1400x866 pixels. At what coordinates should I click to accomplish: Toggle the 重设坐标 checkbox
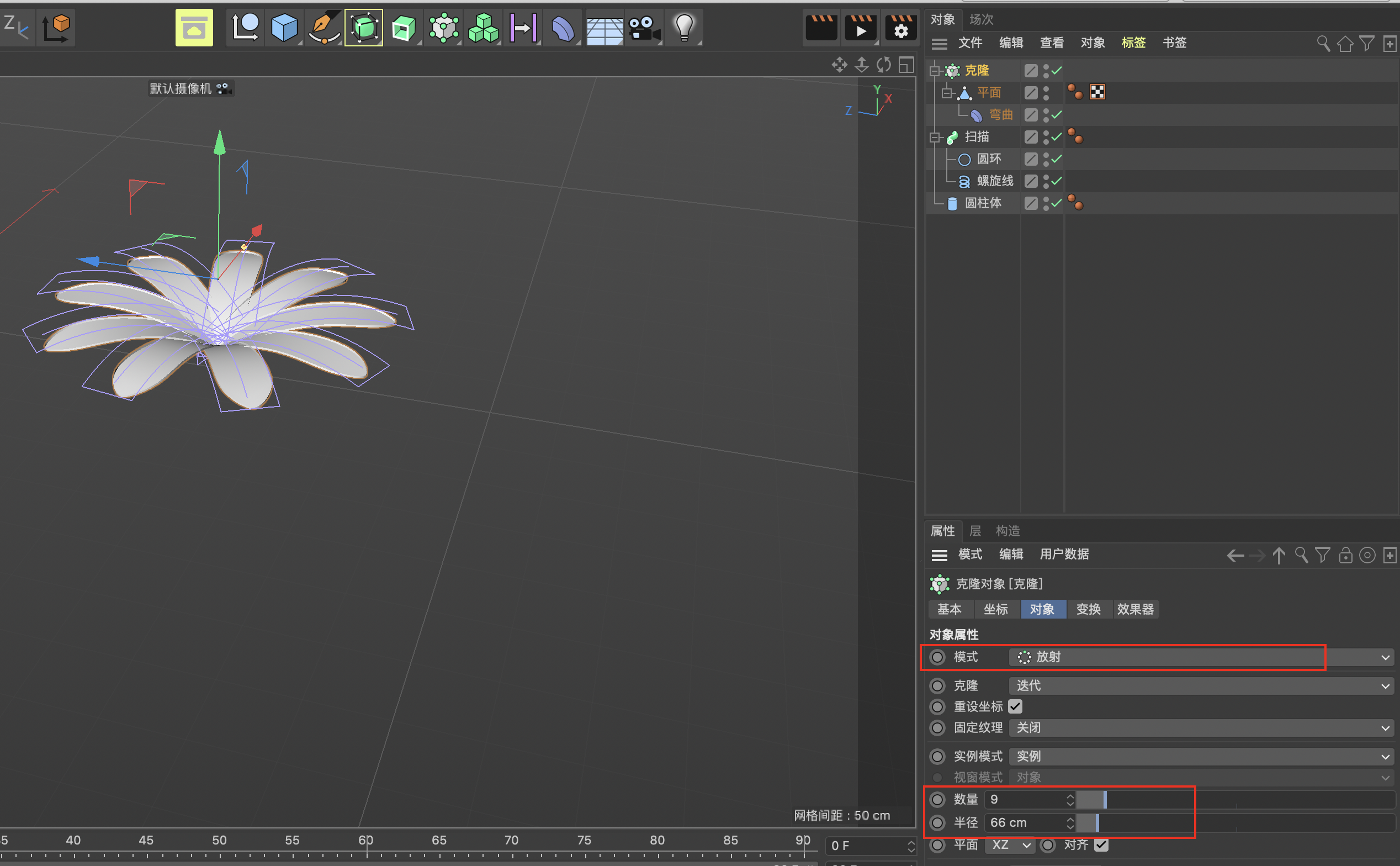1015,706
